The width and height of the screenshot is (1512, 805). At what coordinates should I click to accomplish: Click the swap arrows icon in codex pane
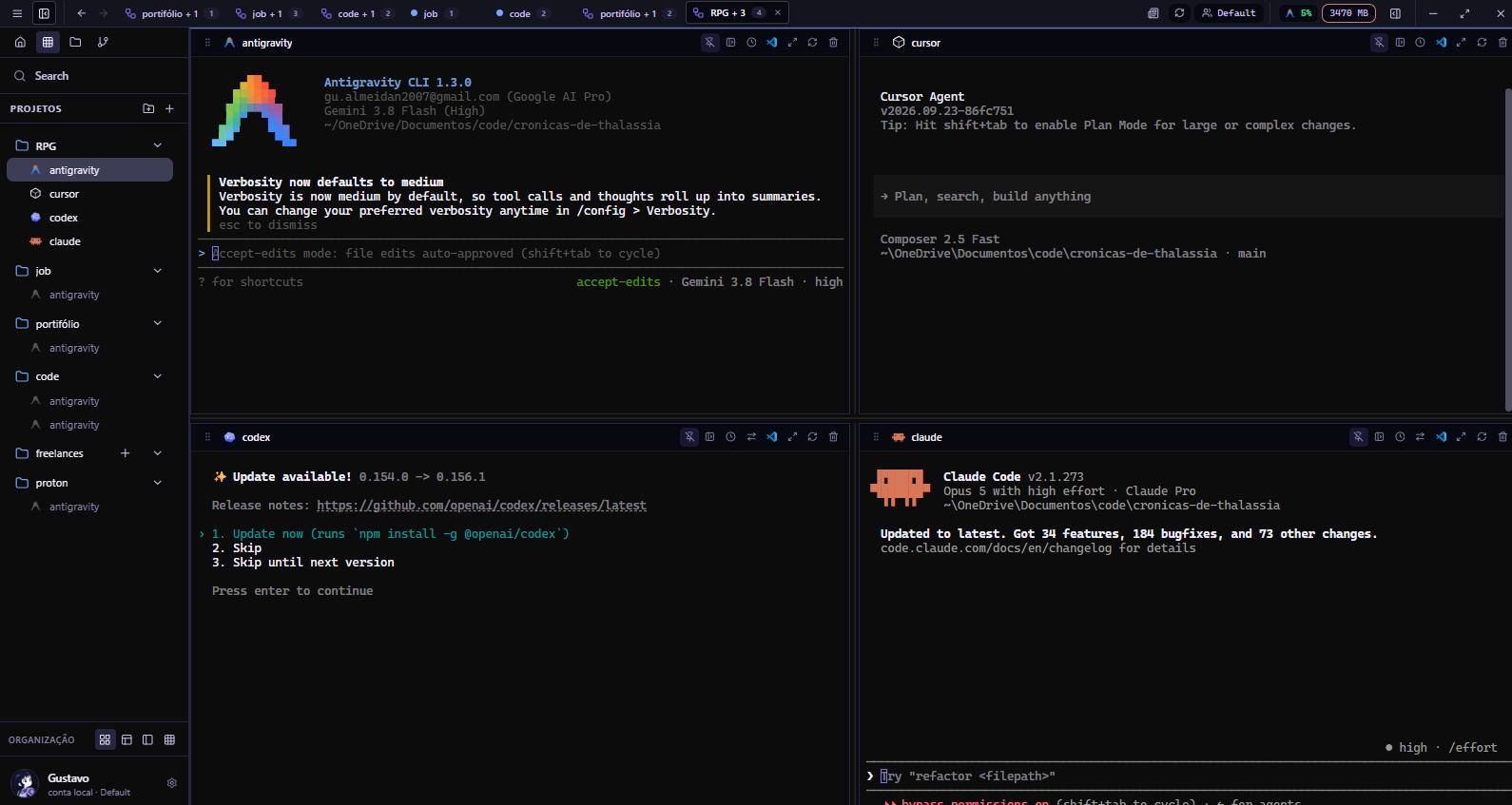(x=751, y=437)
